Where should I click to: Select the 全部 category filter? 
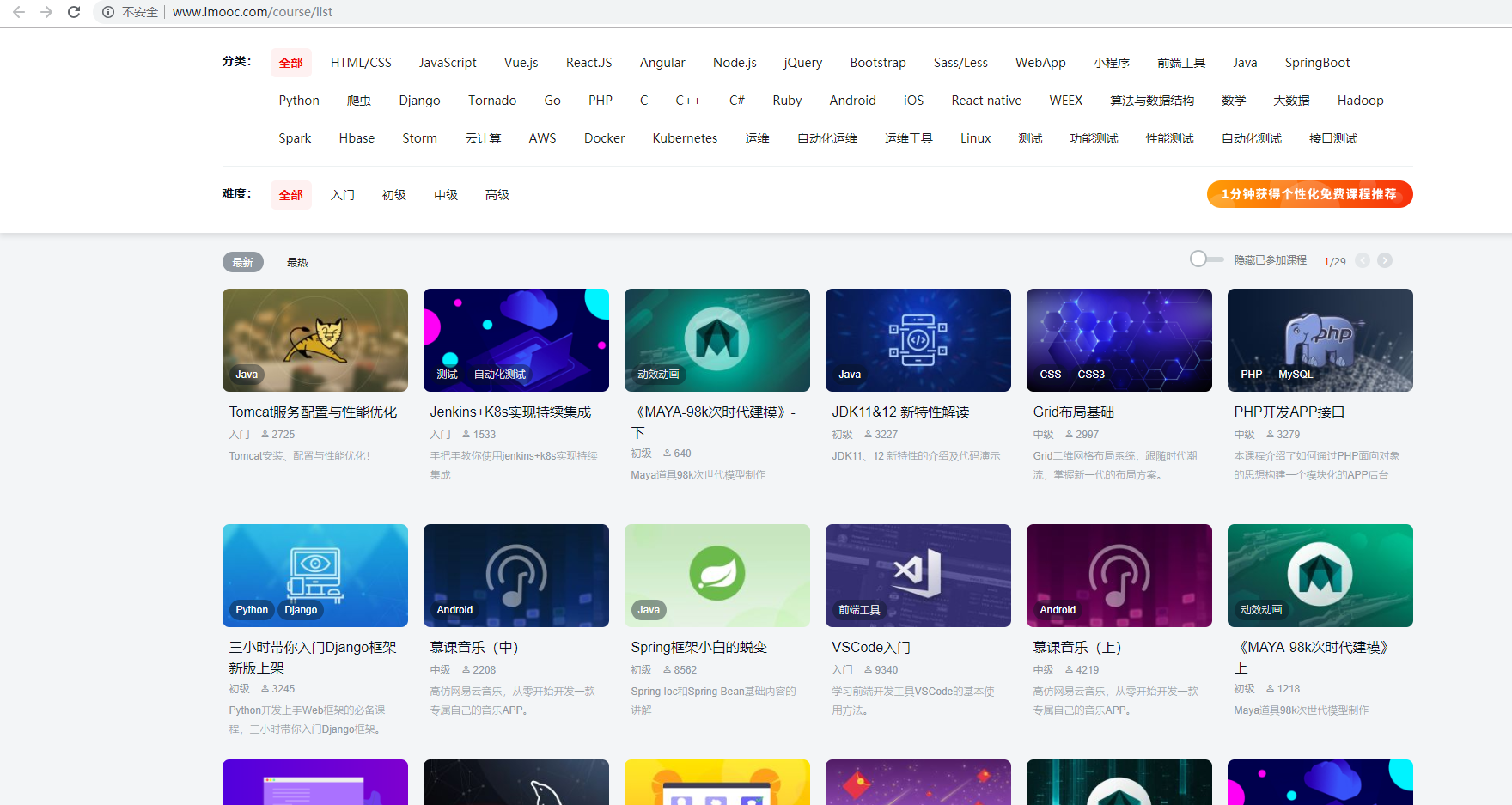(x=291, y=63)
